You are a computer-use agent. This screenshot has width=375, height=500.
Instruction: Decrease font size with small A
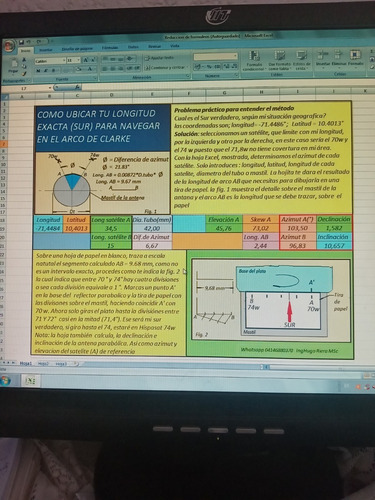point(93,60)
